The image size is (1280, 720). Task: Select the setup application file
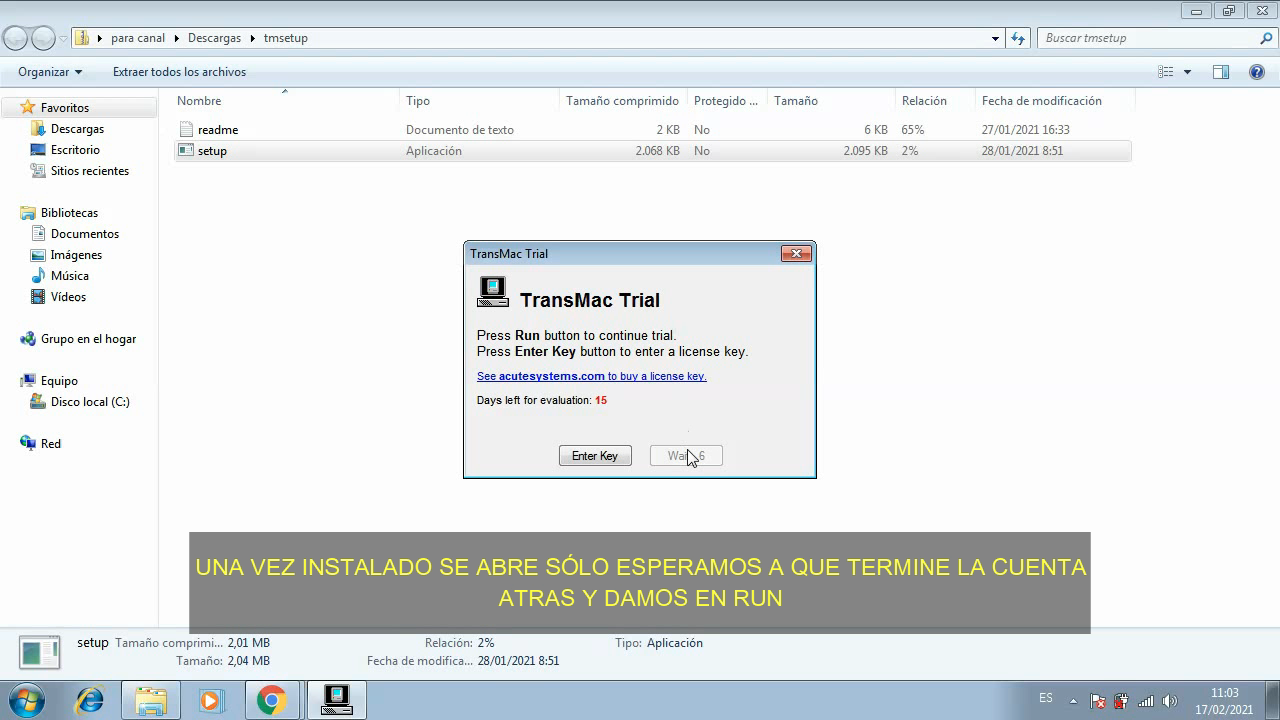(214, 150)
